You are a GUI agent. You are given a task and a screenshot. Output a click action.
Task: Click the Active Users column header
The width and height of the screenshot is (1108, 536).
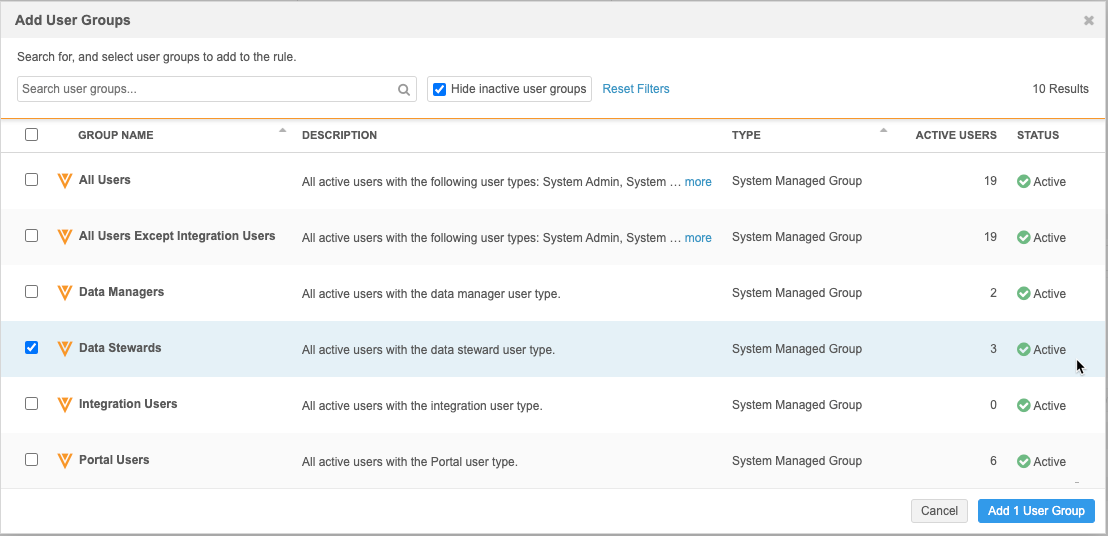955,135
